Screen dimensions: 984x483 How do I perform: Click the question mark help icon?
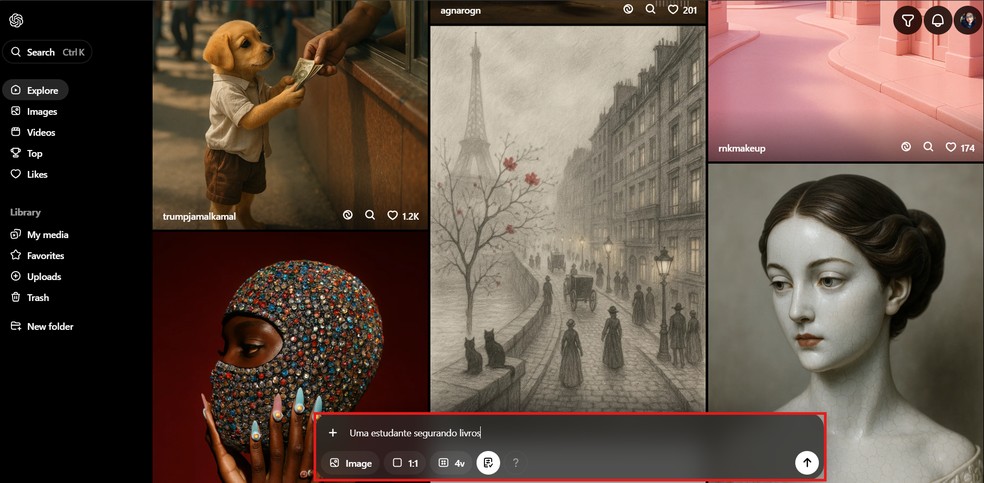pyautogui.click(x=516, y=463)
